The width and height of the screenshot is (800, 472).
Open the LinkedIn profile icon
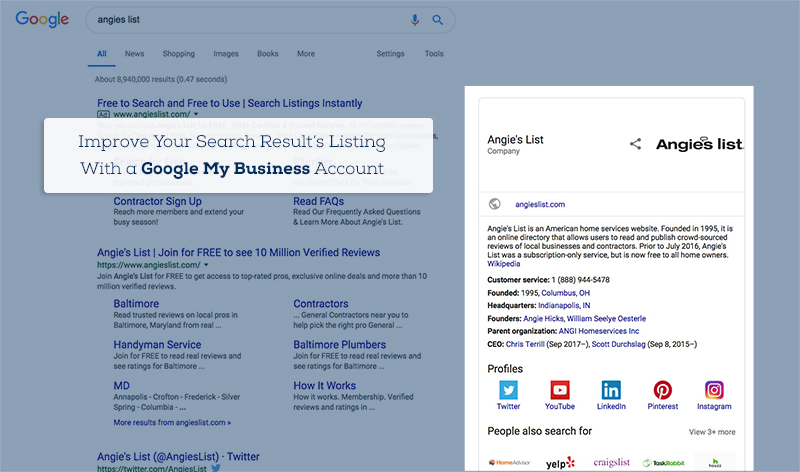coord(611,390)
